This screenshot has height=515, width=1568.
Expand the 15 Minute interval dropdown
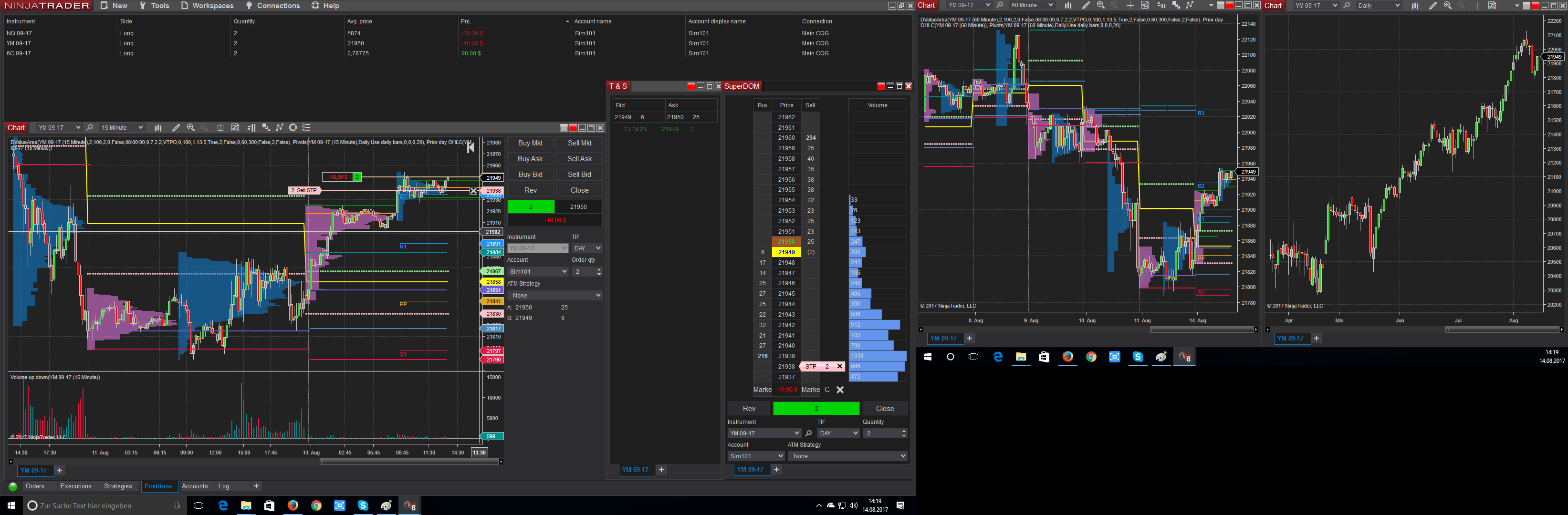point(122,128)
